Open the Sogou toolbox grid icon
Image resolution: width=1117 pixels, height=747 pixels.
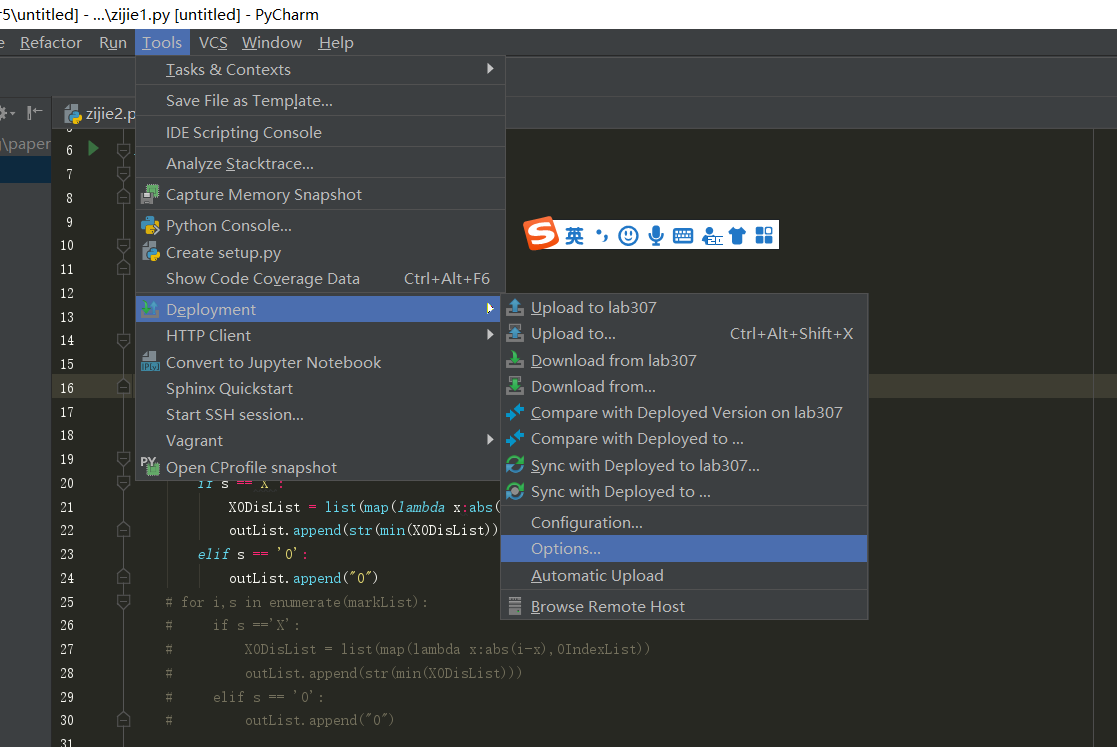coord(764,236)
